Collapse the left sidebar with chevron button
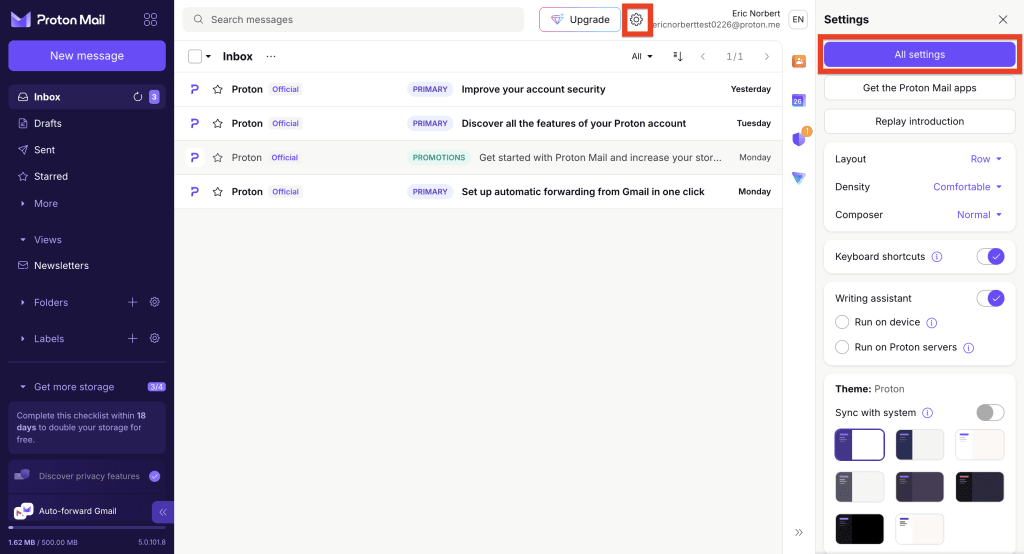The image size is (1024, 554). coord(163,512)
